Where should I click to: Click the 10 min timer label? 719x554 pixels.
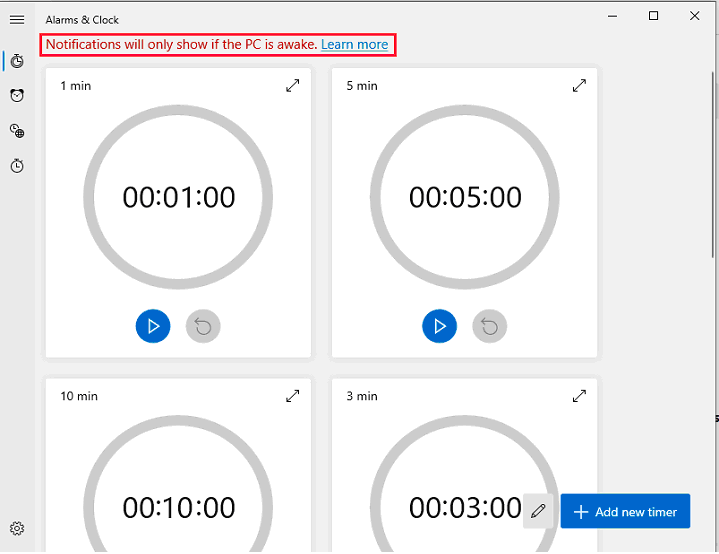pyautogui.click(x=79, y=396)
